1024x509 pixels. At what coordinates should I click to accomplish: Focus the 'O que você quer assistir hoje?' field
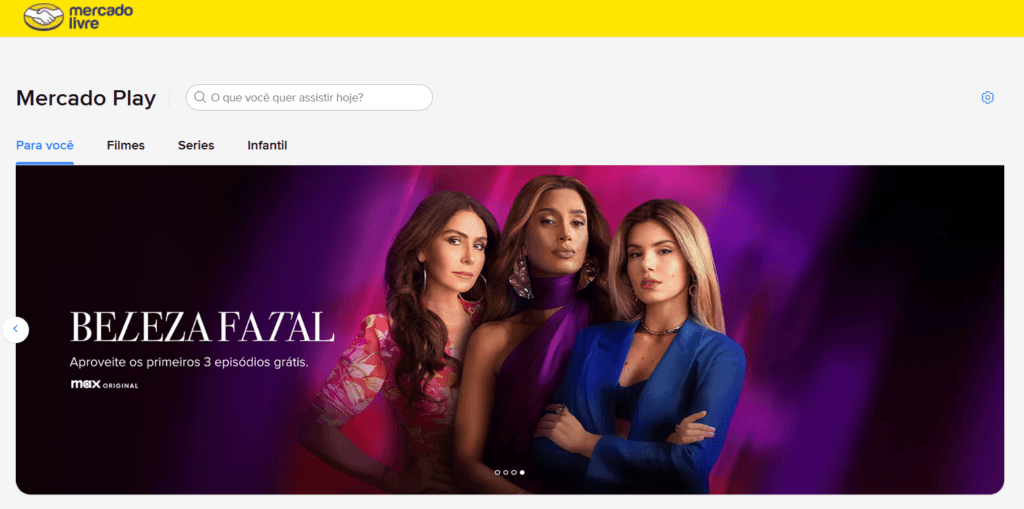309,97
